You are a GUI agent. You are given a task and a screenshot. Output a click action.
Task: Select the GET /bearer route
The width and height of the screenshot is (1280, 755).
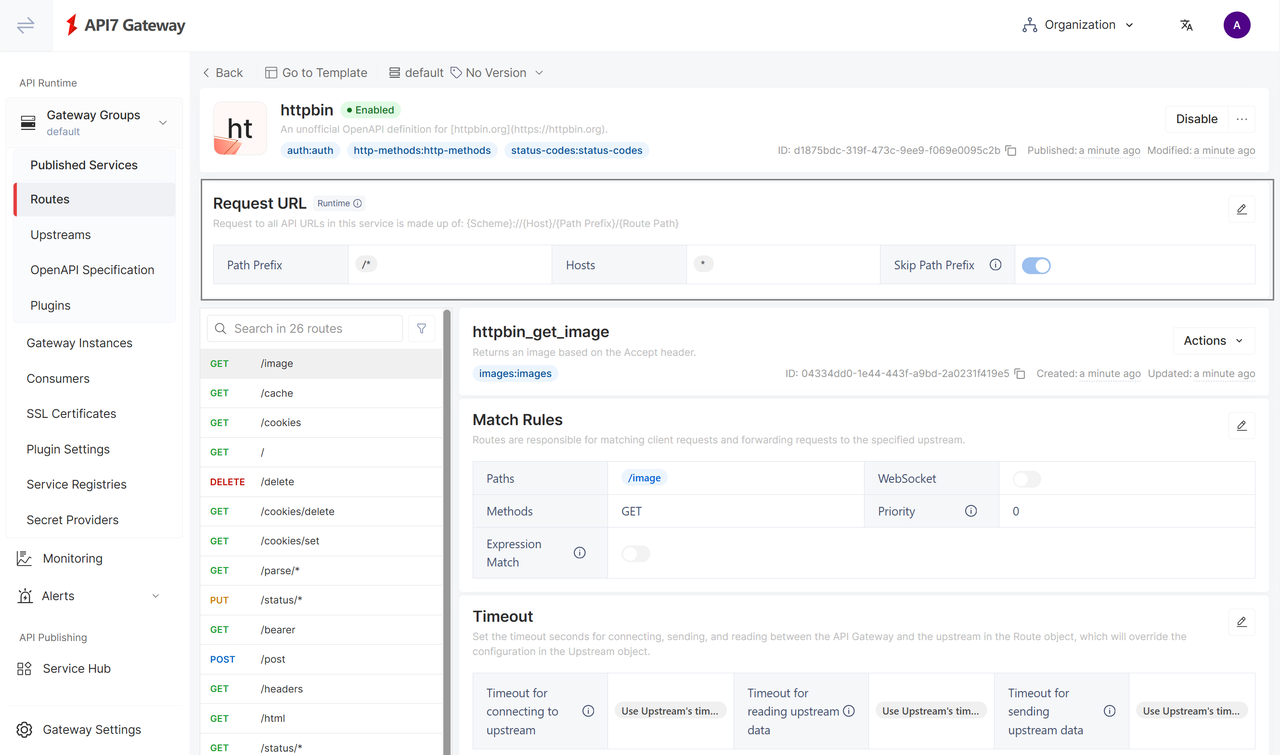pyautogui.click(x=321, y=630)
